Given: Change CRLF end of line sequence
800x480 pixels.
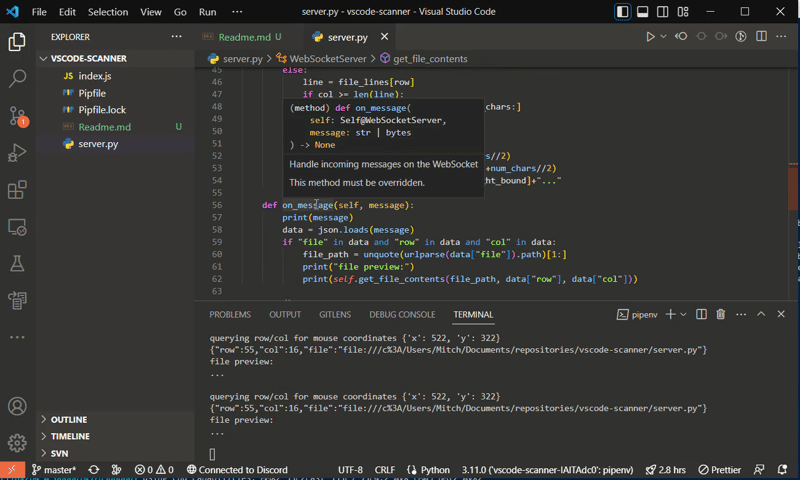Looking at the screenshot, I should tap(385, 470).
